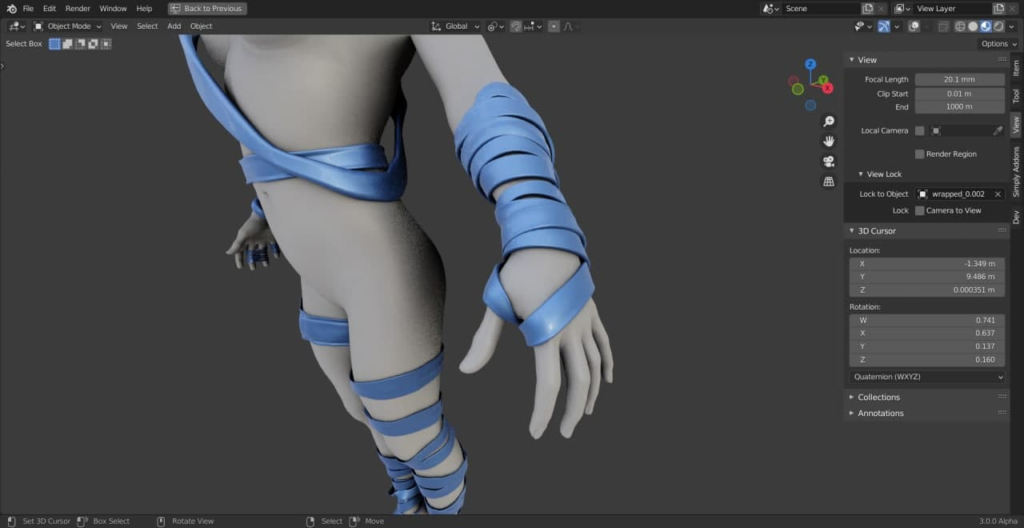Click the zoom magnifier viewport icon
1024x528 pixels.
coord(829,122)
